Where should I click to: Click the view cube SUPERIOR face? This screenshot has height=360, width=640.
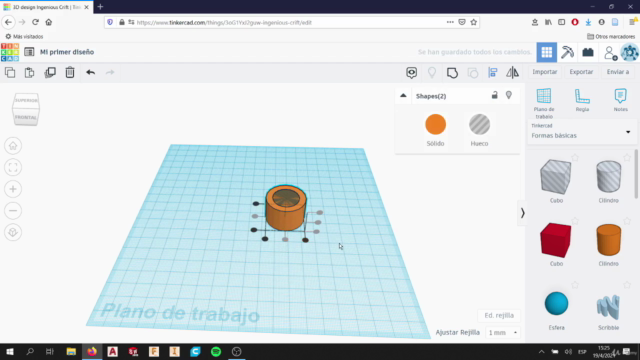tap(26, 100)
